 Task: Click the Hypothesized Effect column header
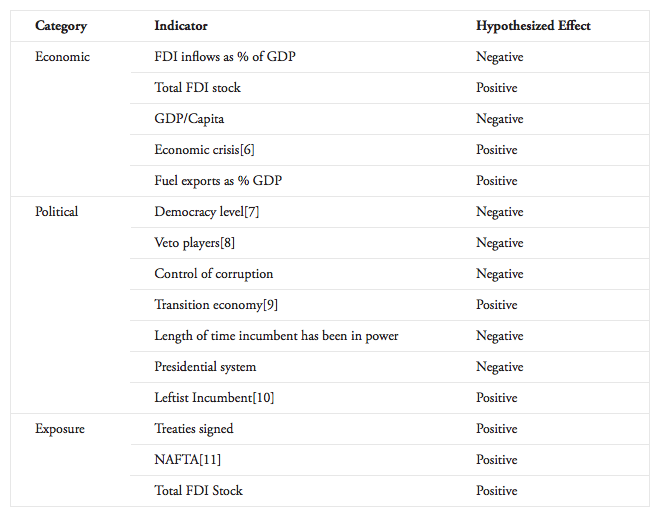tap(533, 26)
